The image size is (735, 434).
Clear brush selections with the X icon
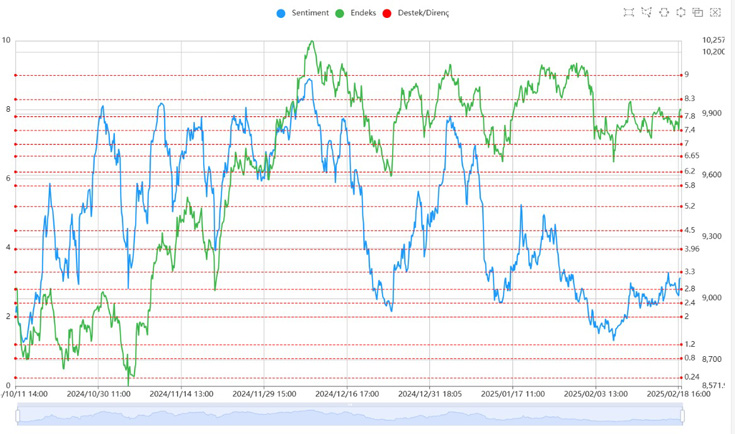tap(716, 12)
